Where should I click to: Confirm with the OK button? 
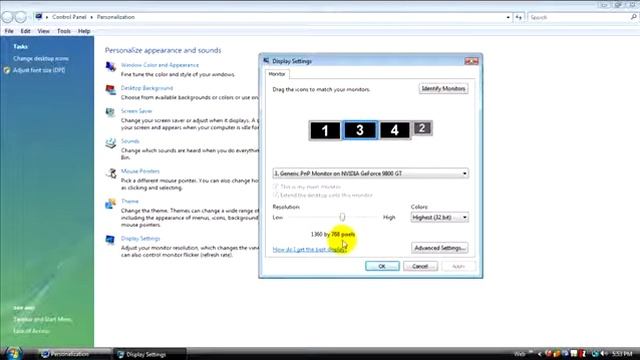(382, 266)
